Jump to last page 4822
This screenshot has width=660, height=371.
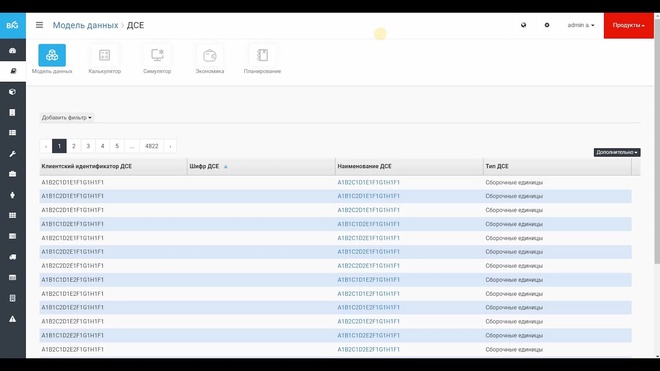coord(152,146)
